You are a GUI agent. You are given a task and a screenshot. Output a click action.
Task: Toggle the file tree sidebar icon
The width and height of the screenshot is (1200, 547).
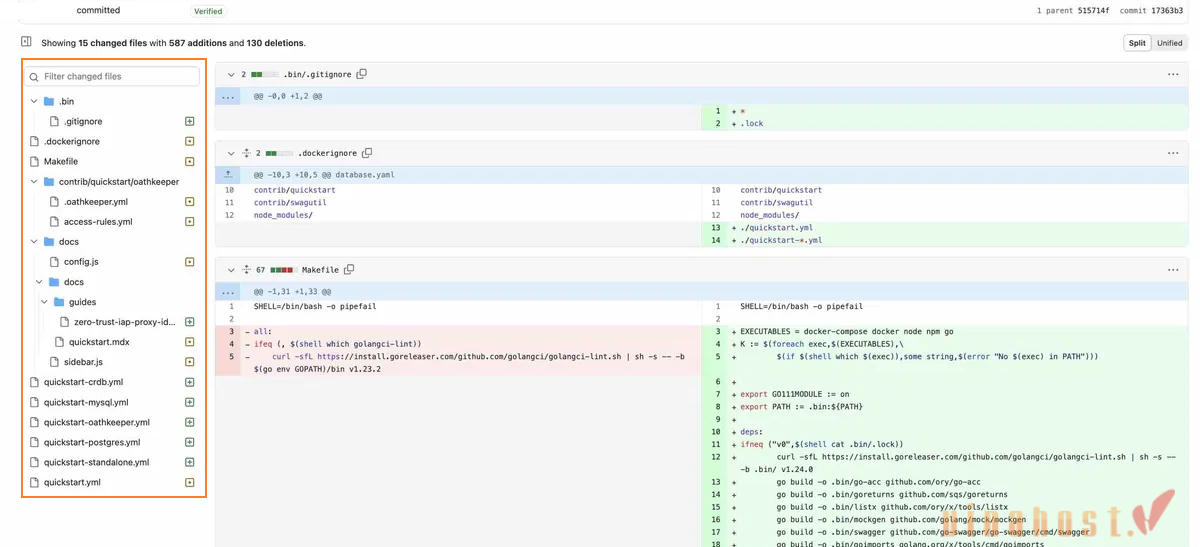pyautogui.click(x=26, y=42)
